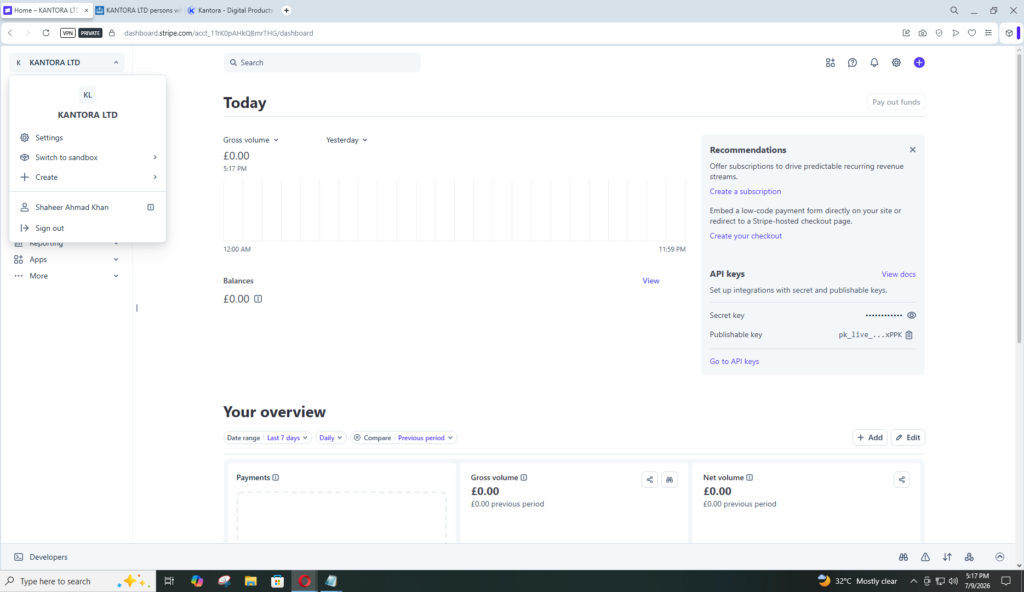Expand the Apps sidebar section

[x=67, y=259]
